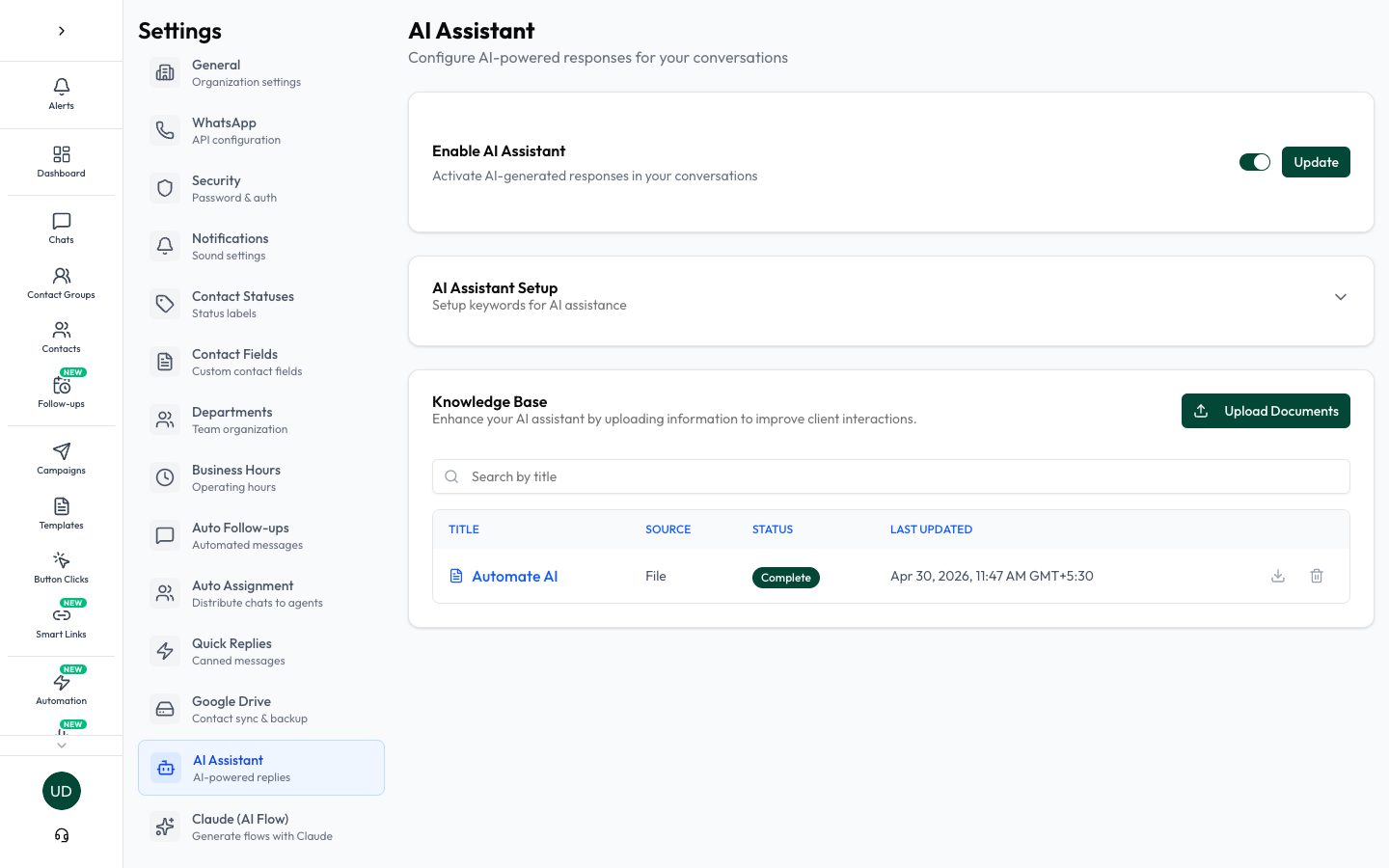
Task: Expand the AI Assistant Setup section
Action: tap(1341, 297)
